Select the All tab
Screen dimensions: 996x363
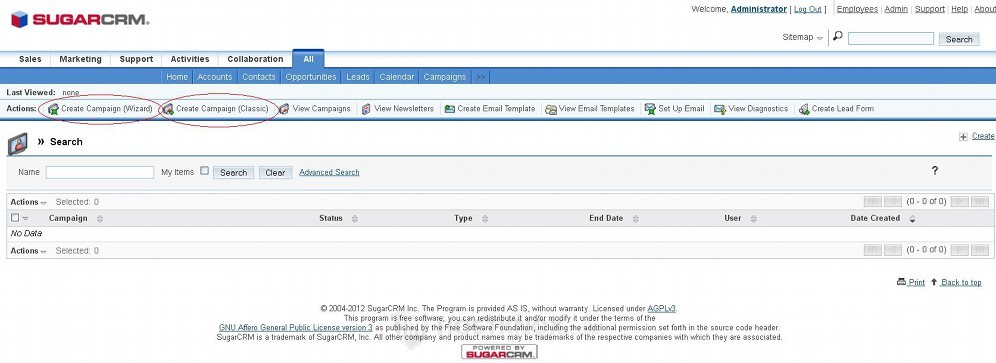308,59
